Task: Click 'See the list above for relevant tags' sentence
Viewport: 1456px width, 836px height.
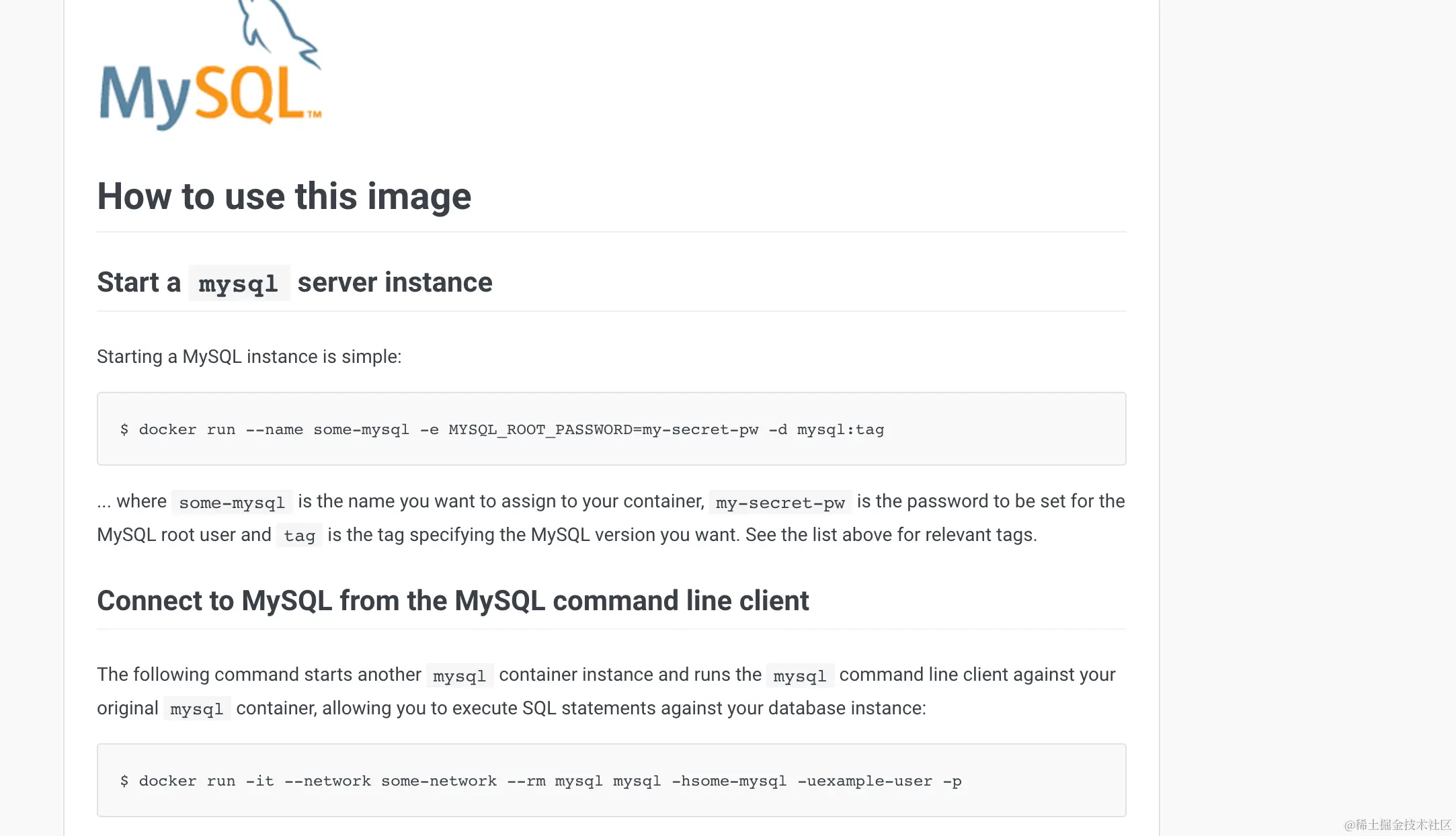Action: click(x=891, y=535)
